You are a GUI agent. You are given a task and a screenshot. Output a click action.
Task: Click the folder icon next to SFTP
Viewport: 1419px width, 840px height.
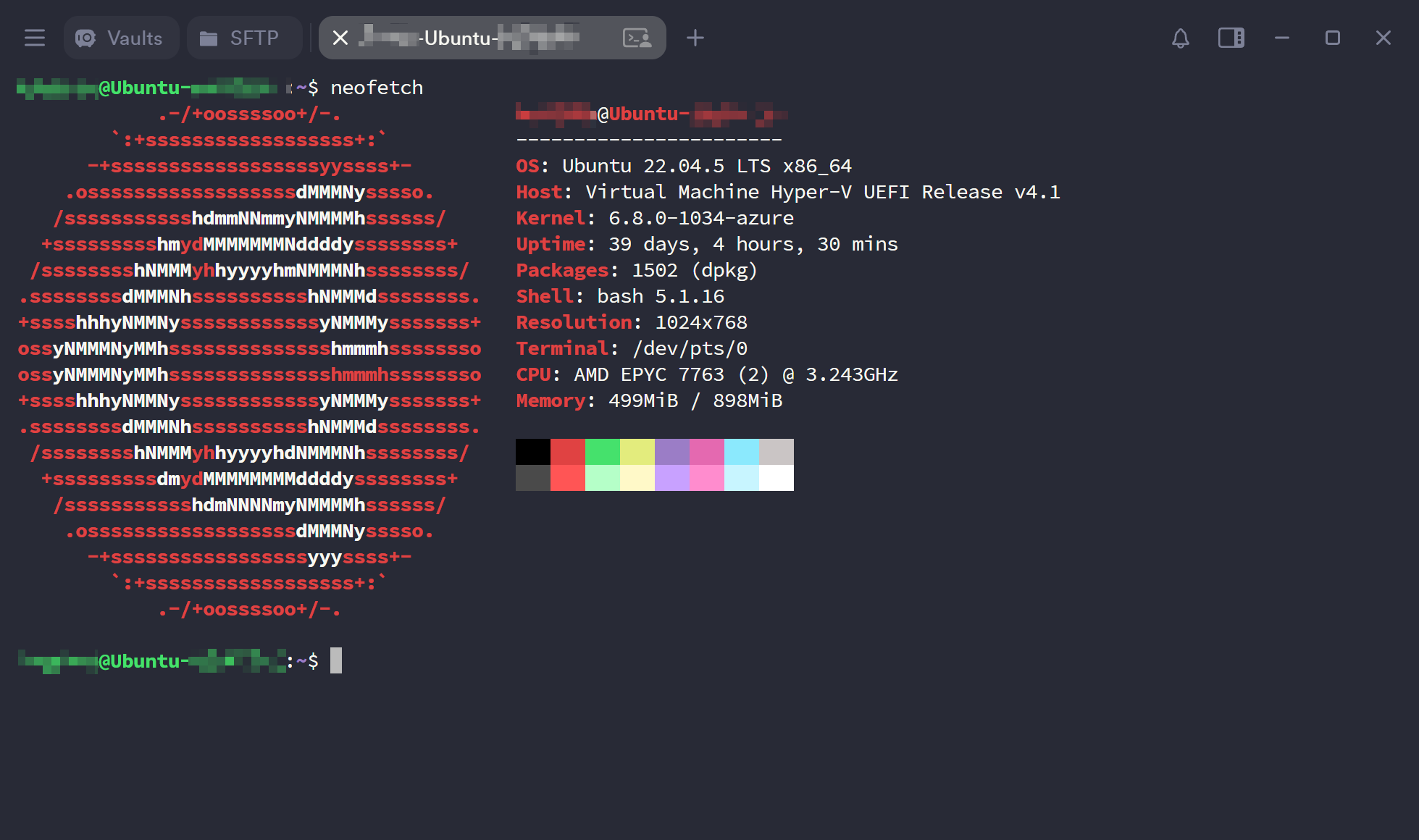click(210, 38)
